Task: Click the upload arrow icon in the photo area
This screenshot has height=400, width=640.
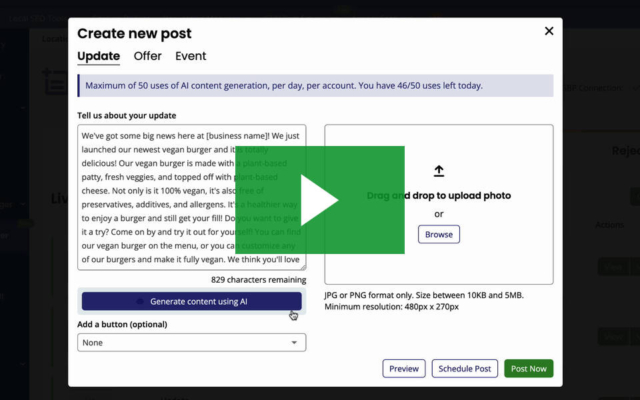Action: [439, 172]
